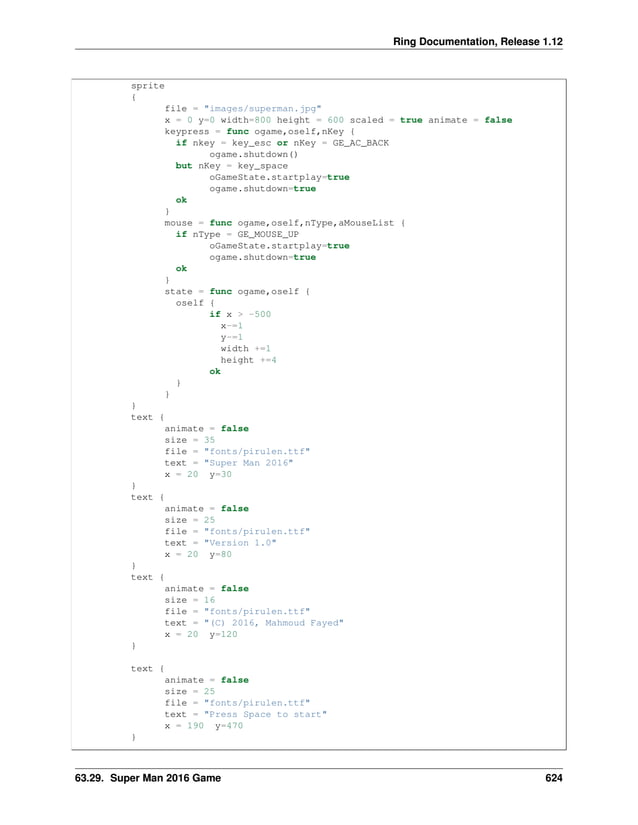Click the line 'state = func ogame,oself {'

click(x=237, y=291)
